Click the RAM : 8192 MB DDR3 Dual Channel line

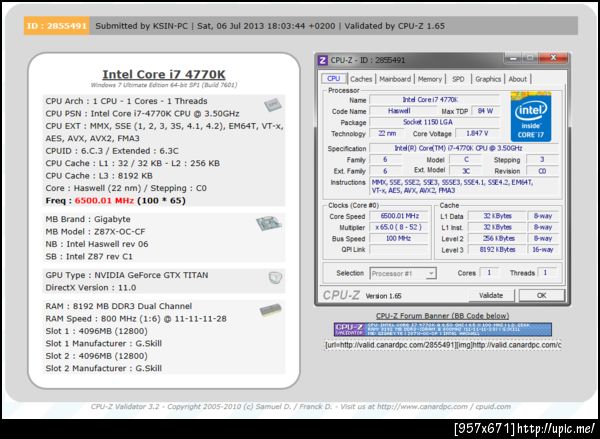(119, 306)
